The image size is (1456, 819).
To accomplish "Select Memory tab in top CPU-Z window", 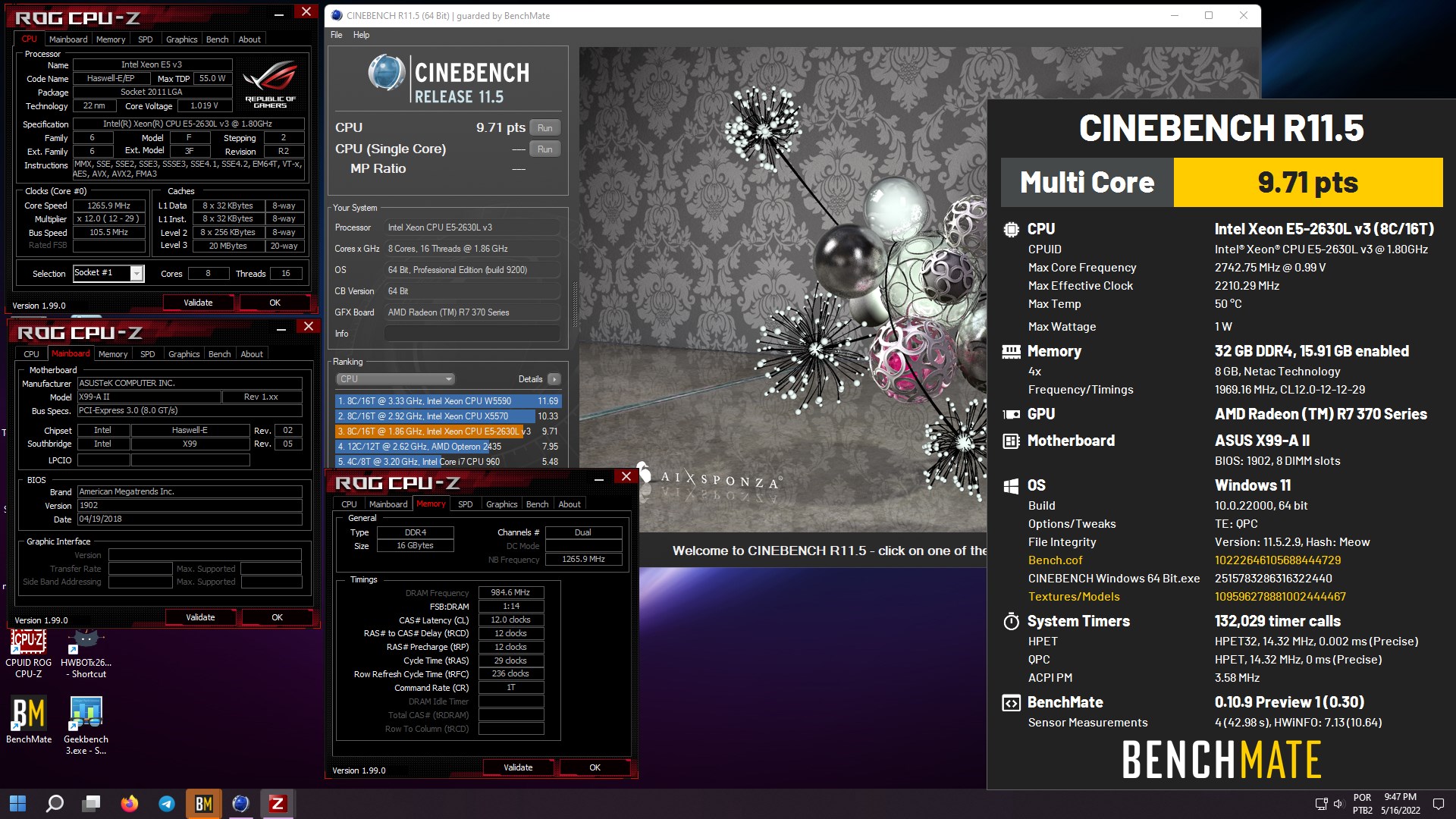I will (111, 39).
